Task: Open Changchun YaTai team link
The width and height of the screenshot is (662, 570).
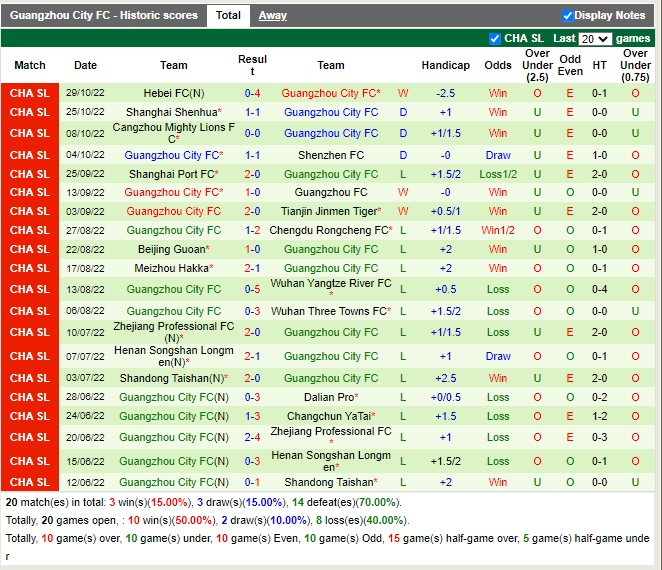Action: 328,416
